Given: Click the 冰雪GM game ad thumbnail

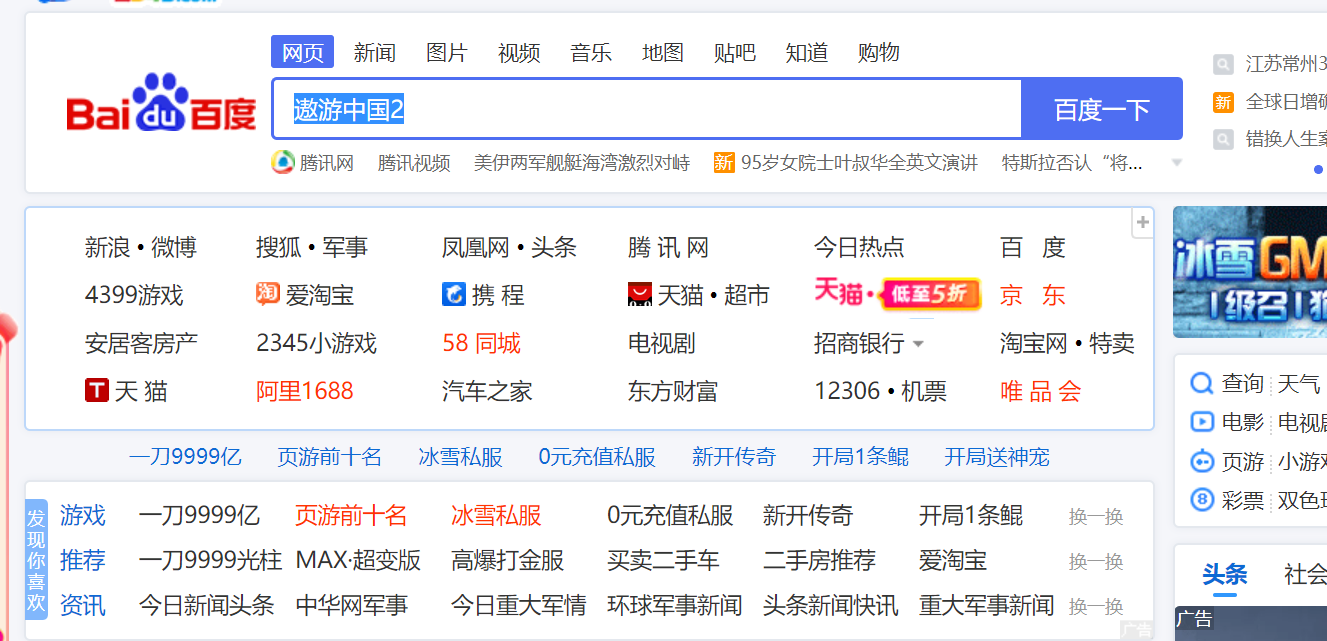Looking at the screenshot, I should (x=1250, y=272).
